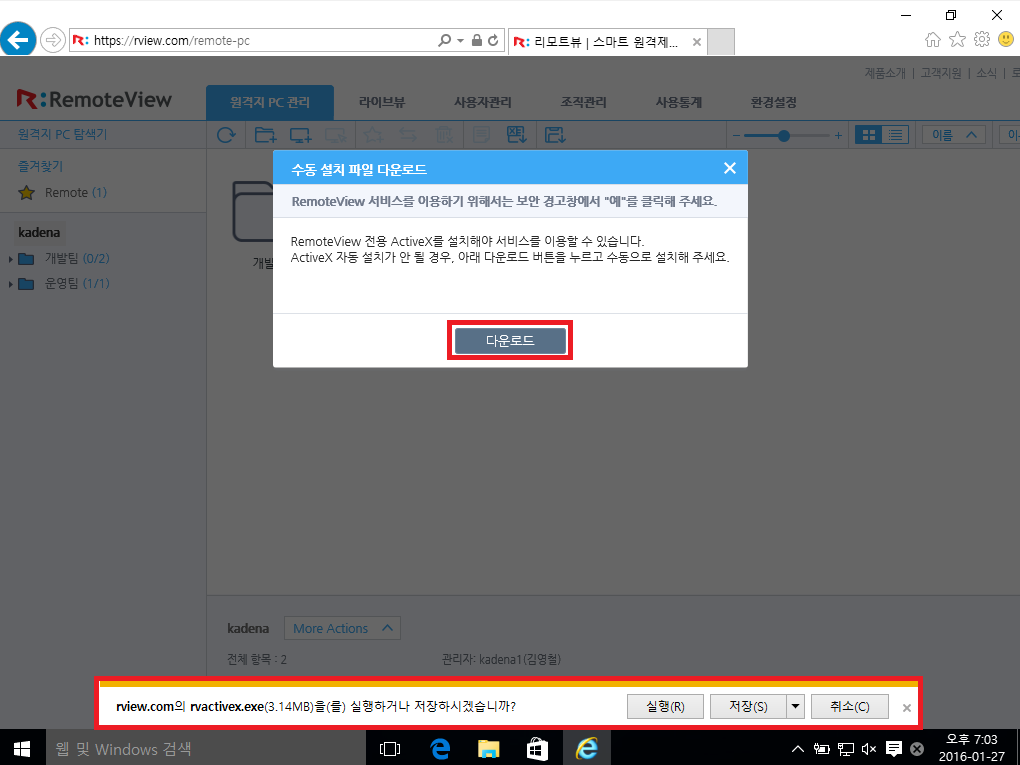This screenshot has width=1020, height=765.
Task: Click the browser tools gear icon
Action: 982,40
